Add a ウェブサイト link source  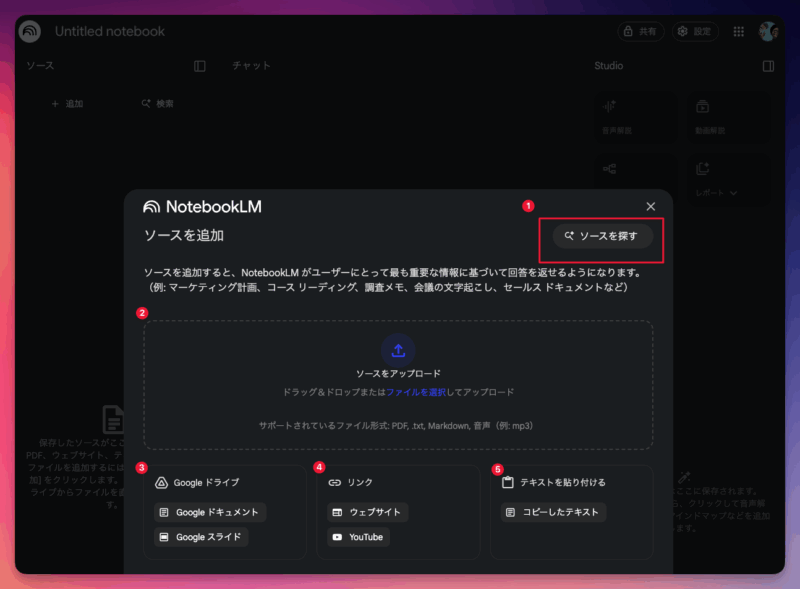(367, 512)
